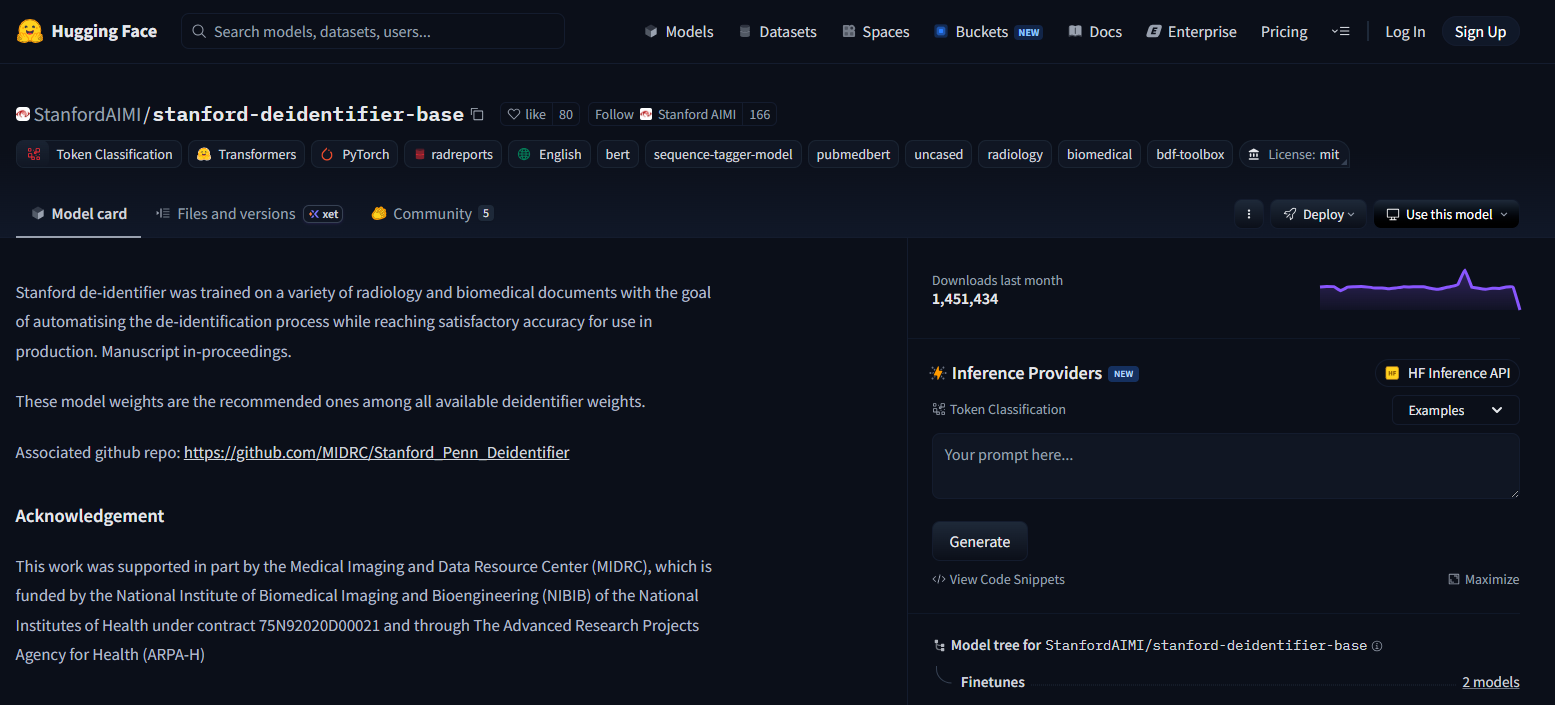1555x705 pixels.
Task: Open the Token Classification task tag
Action: click(100, 154)
